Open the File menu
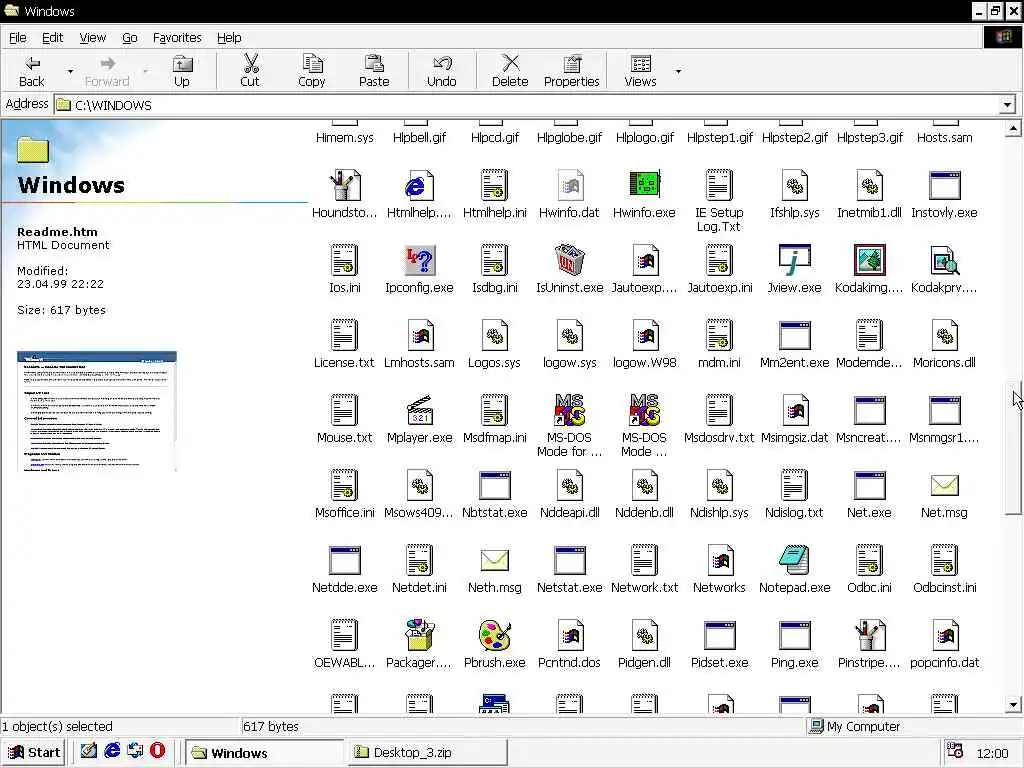This screenshot has width=1024, height=768. pos(18,38)
